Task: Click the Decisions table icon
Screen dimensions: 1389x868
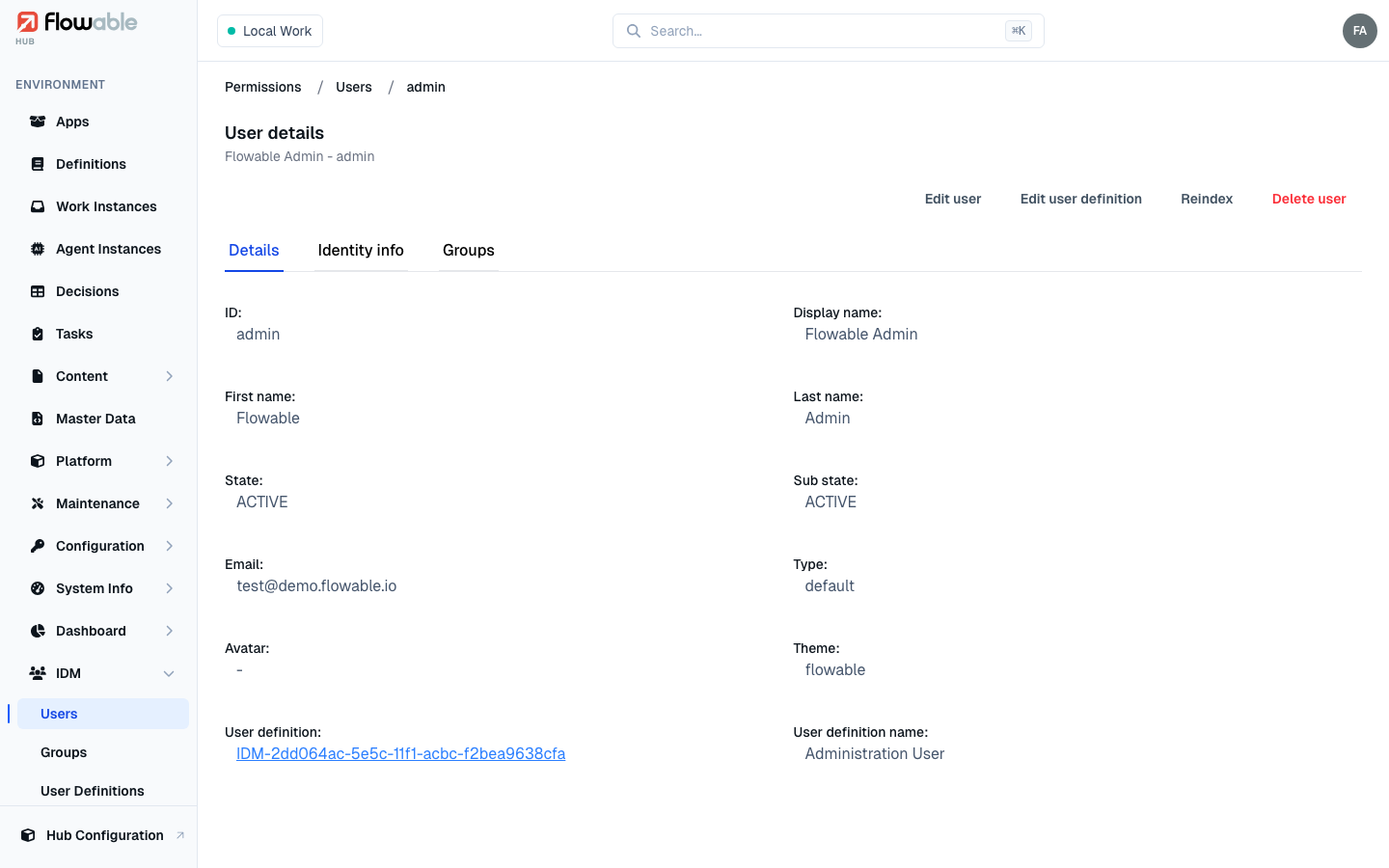Action: pyautogui.click(x=38, y=291)
